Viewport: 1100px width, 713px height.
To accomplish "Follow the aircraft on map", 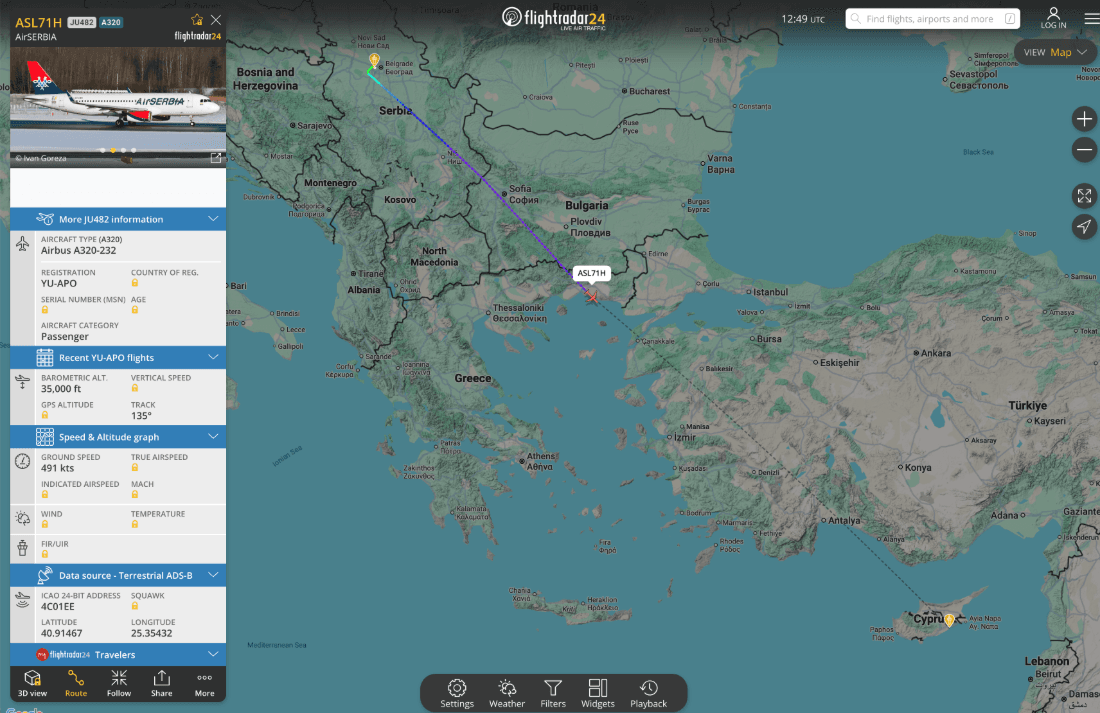I will coord(119,683).
